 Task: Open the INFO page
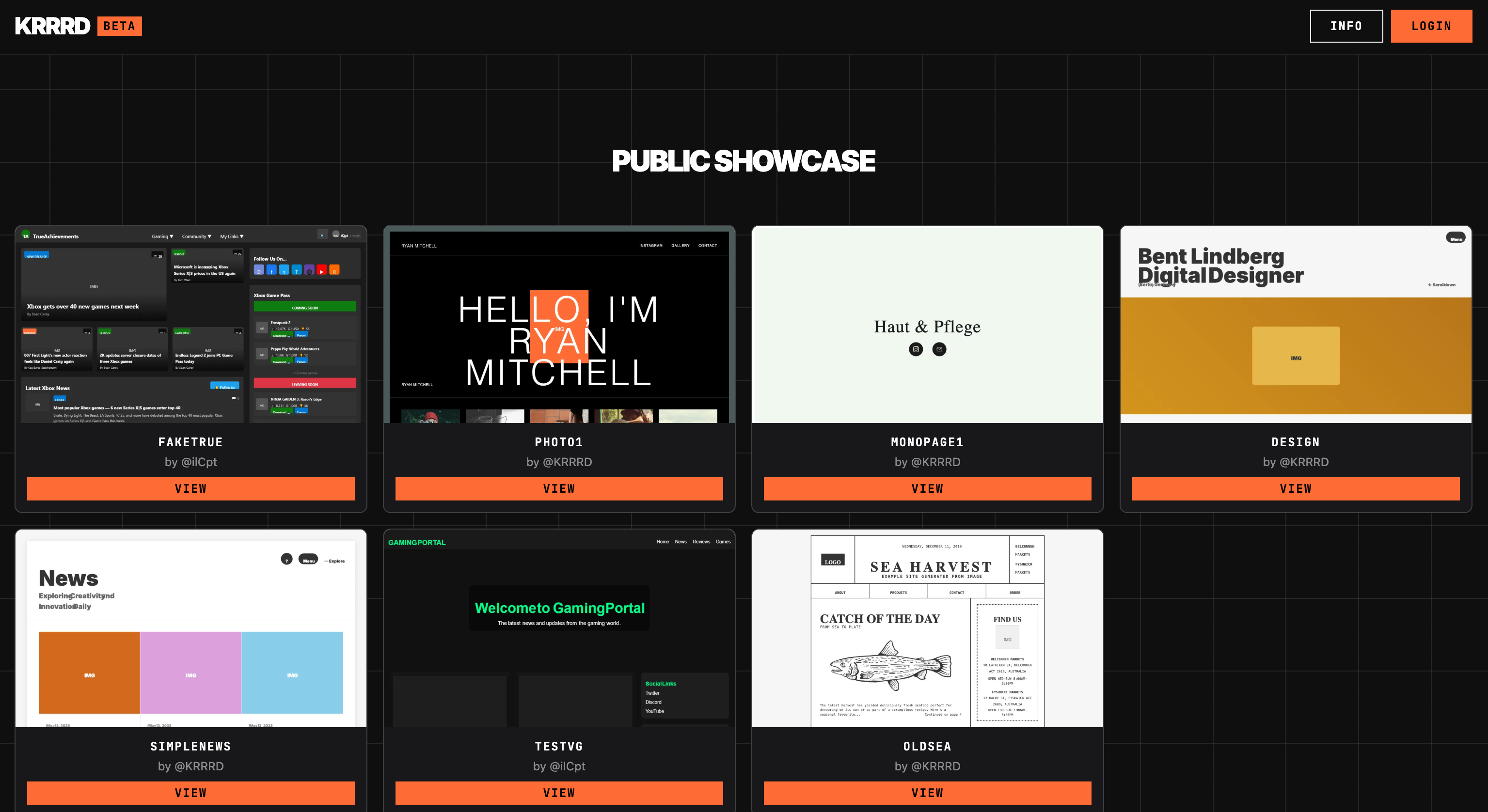pos(1346,26)
